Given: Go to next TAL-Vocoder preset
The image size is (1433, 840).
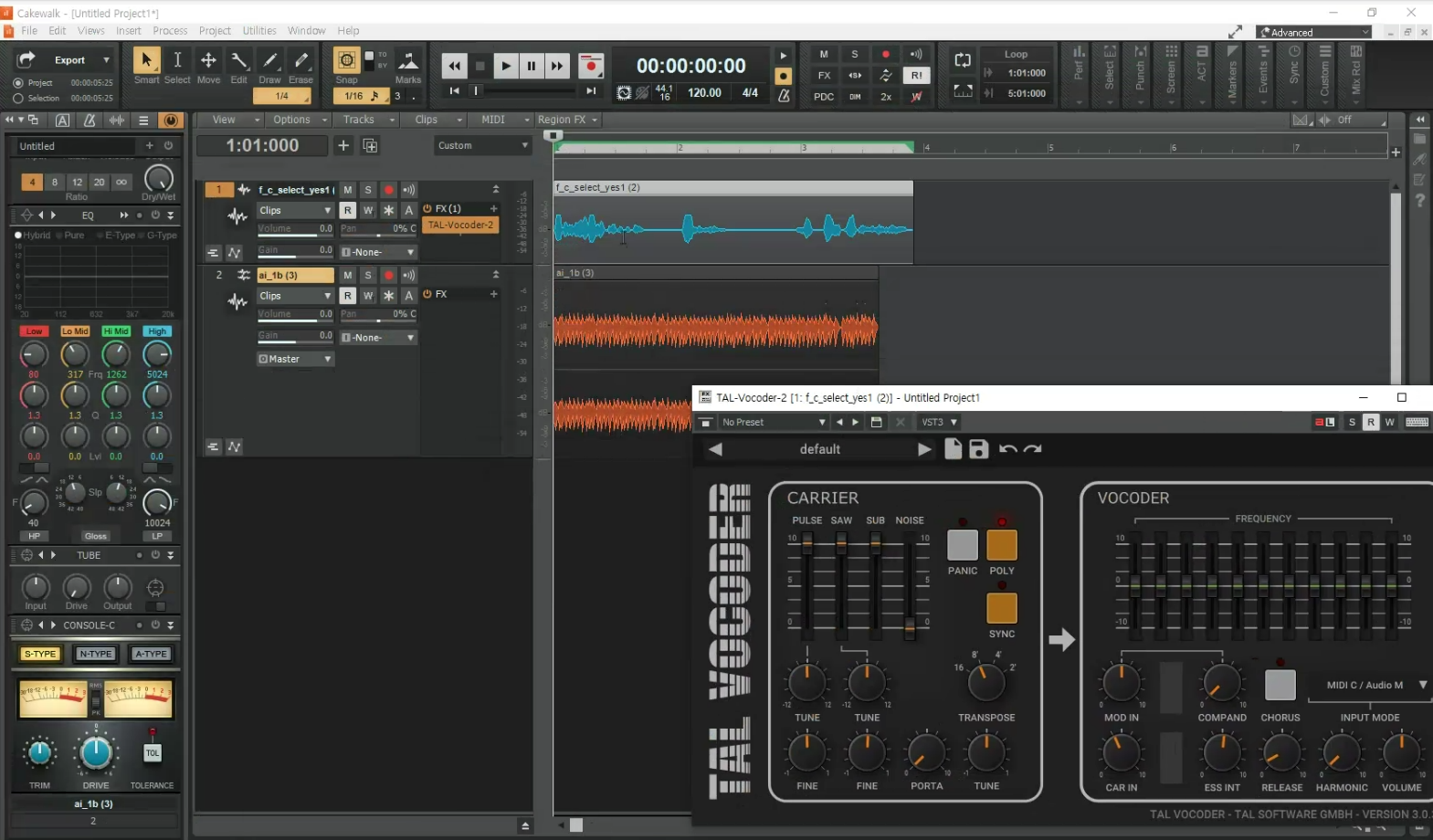Looking at the screenshot, I should tap(924, 449).
